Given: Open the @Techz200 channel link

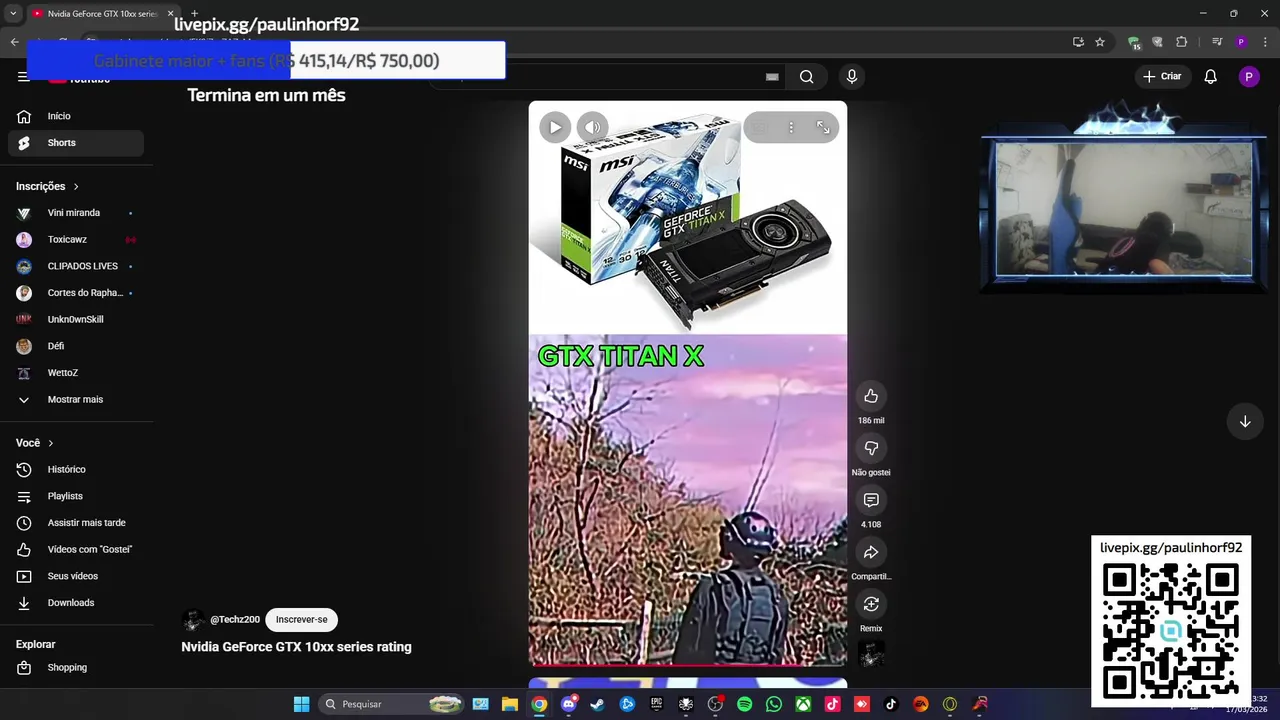Looking at the screenshot, I should click(235, 619).
